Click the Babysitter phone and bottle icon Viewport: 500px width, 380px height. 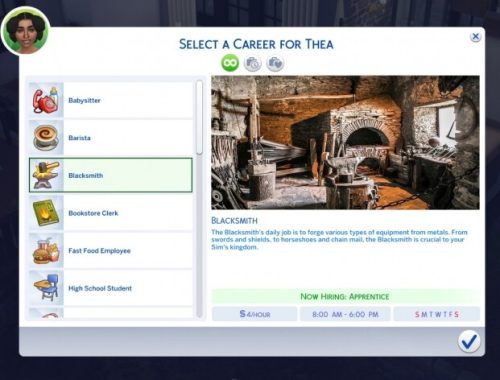tap(46, 100)
